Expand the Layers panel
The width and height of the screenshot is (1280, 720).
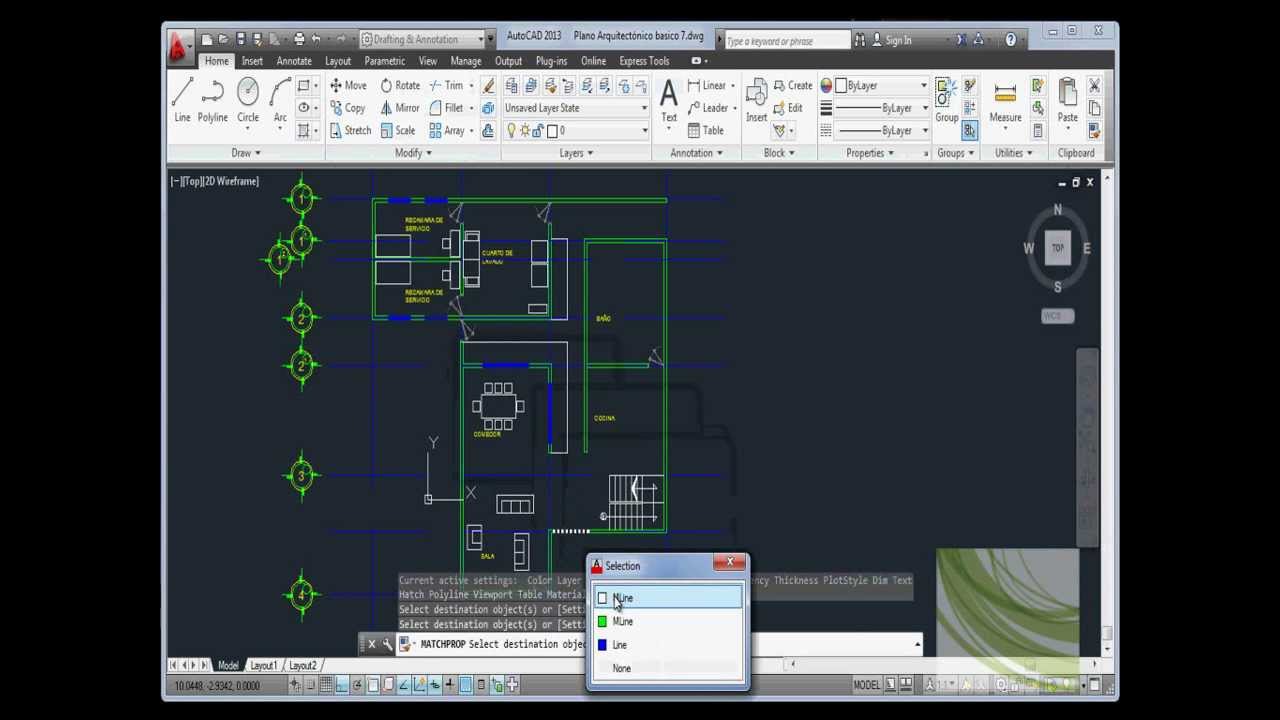pyautogui.click(x=576, y=153)
